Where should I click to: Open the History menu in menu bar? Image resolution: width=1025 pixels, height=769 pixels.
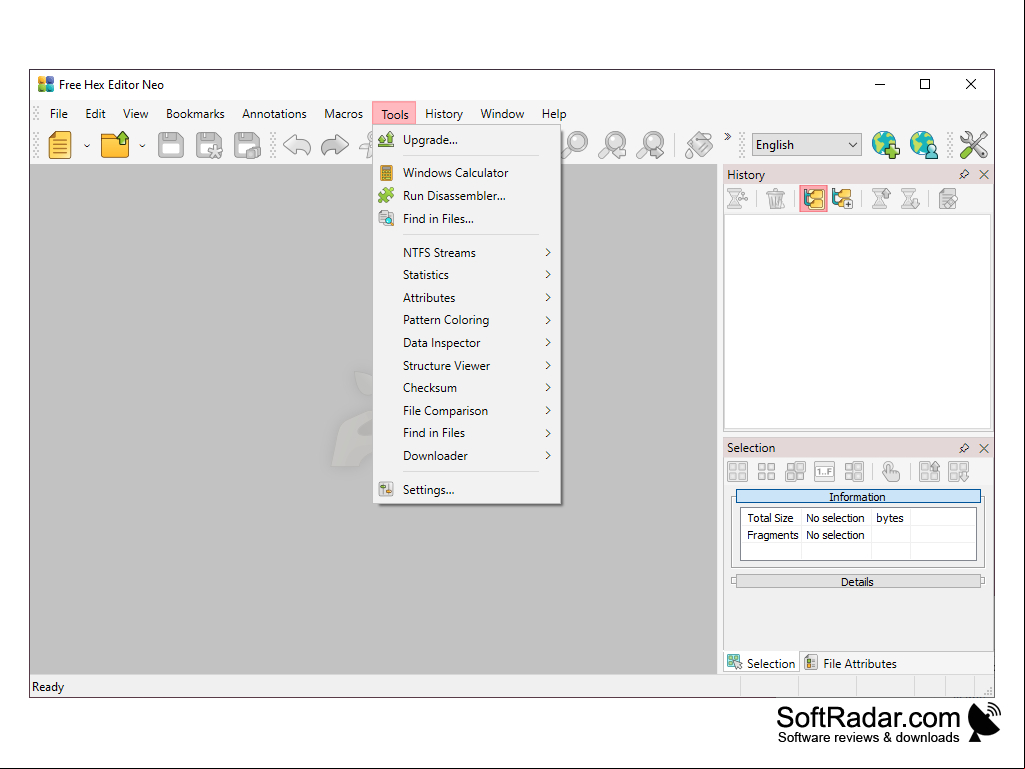[x=444, y=114]
